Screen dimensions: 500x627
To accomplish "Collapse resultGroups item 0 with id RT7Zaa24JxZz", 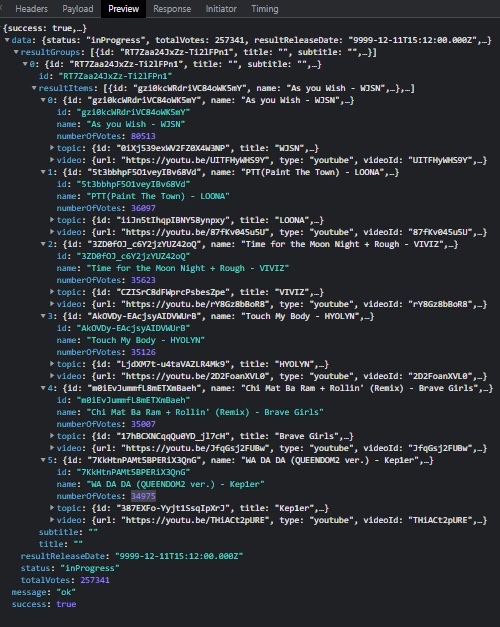I will pyautogui.click(x=25, y=64).
